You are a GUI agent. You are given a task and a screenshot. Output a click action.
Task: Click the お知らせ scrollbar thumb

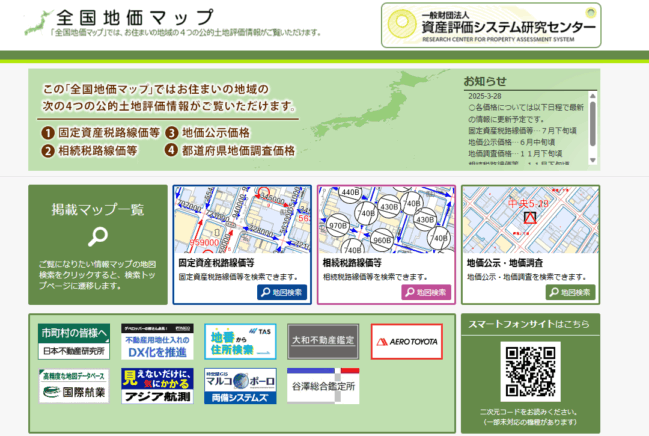[593, 124]
